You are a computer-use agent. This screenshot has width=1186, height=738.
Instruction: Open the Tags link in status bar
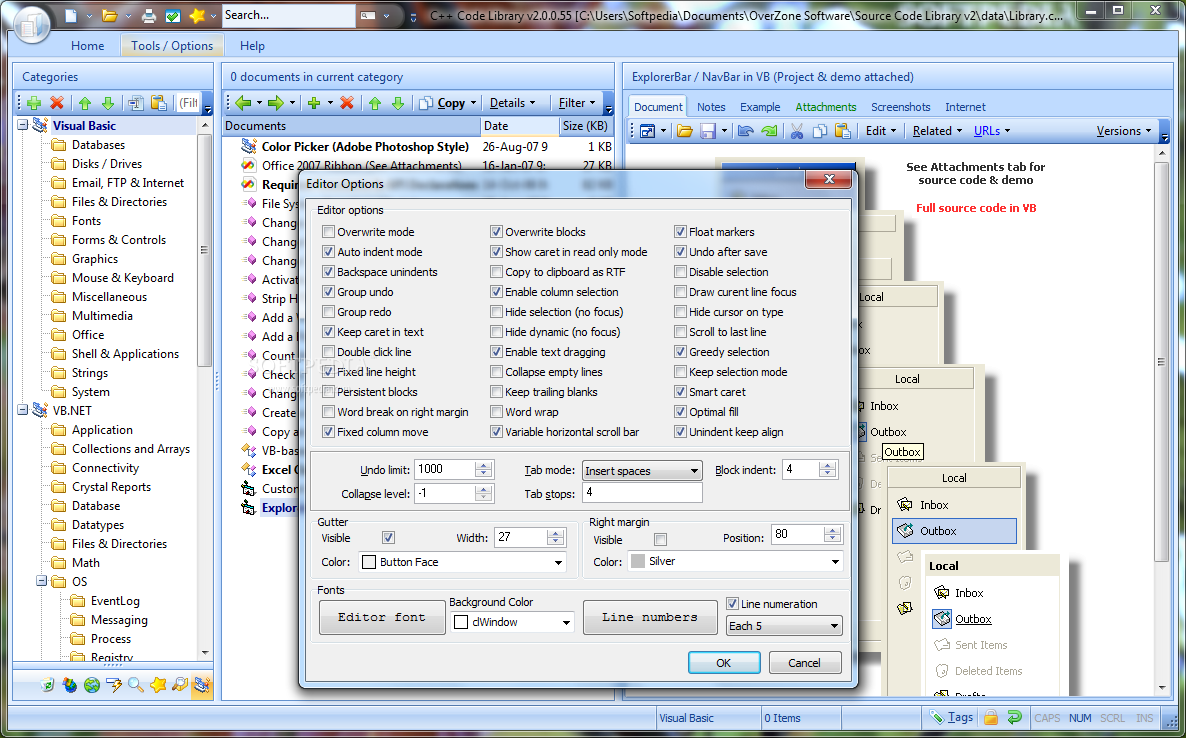[952, 718]
